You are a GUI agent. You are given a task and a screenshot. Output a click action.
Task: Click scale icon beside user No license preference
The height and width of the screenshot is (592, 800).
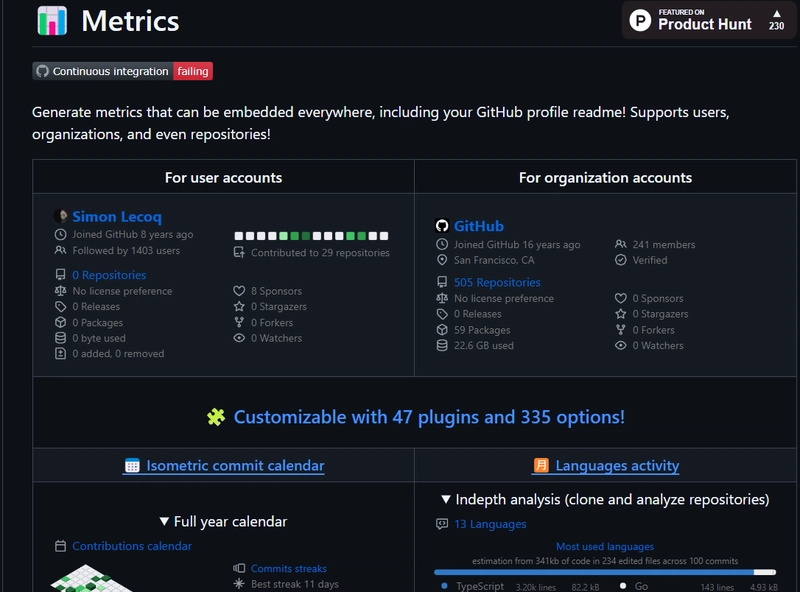tap(60, 290)
